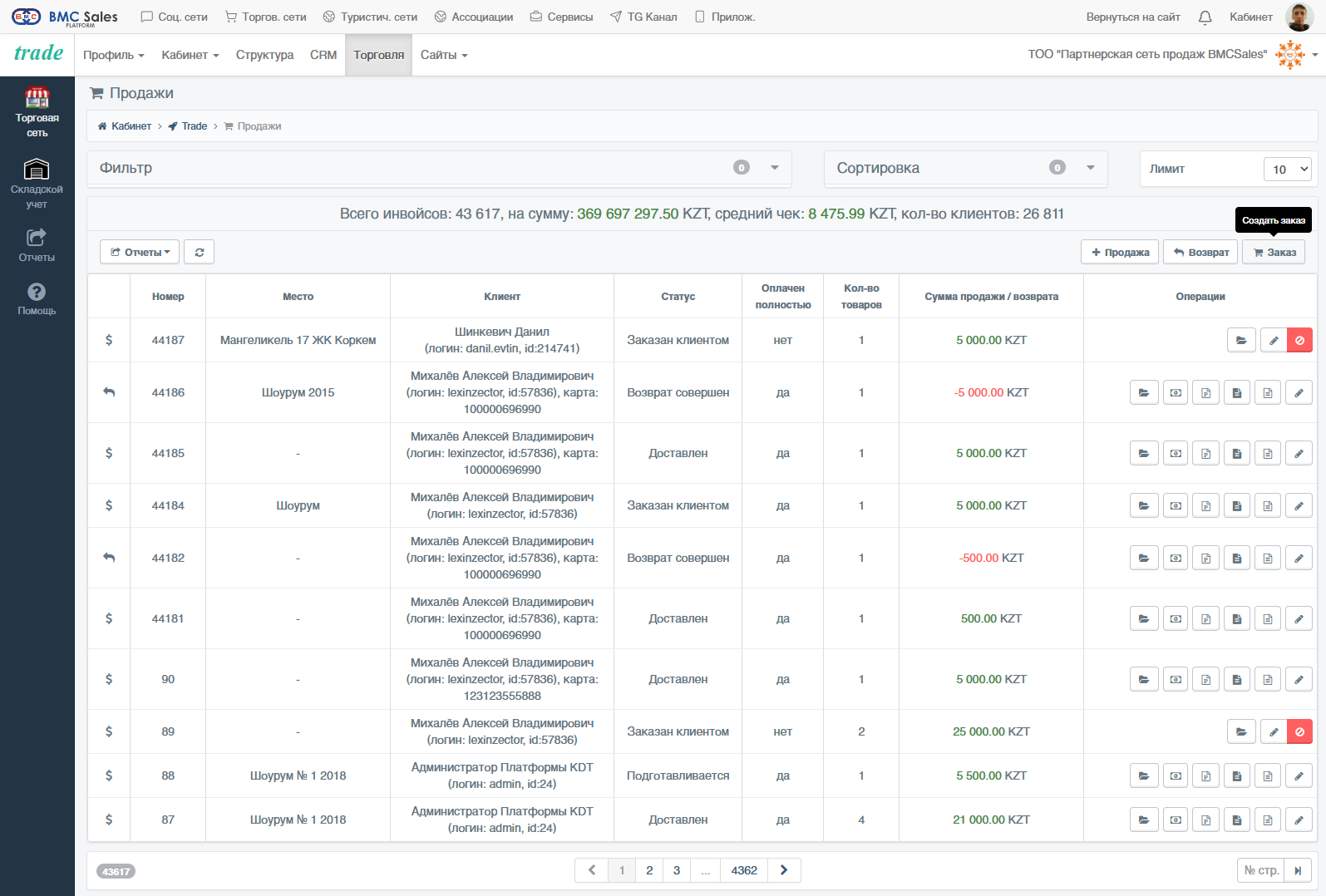Open the Лимит dropdown showing 10

(x=1287, y=169)
